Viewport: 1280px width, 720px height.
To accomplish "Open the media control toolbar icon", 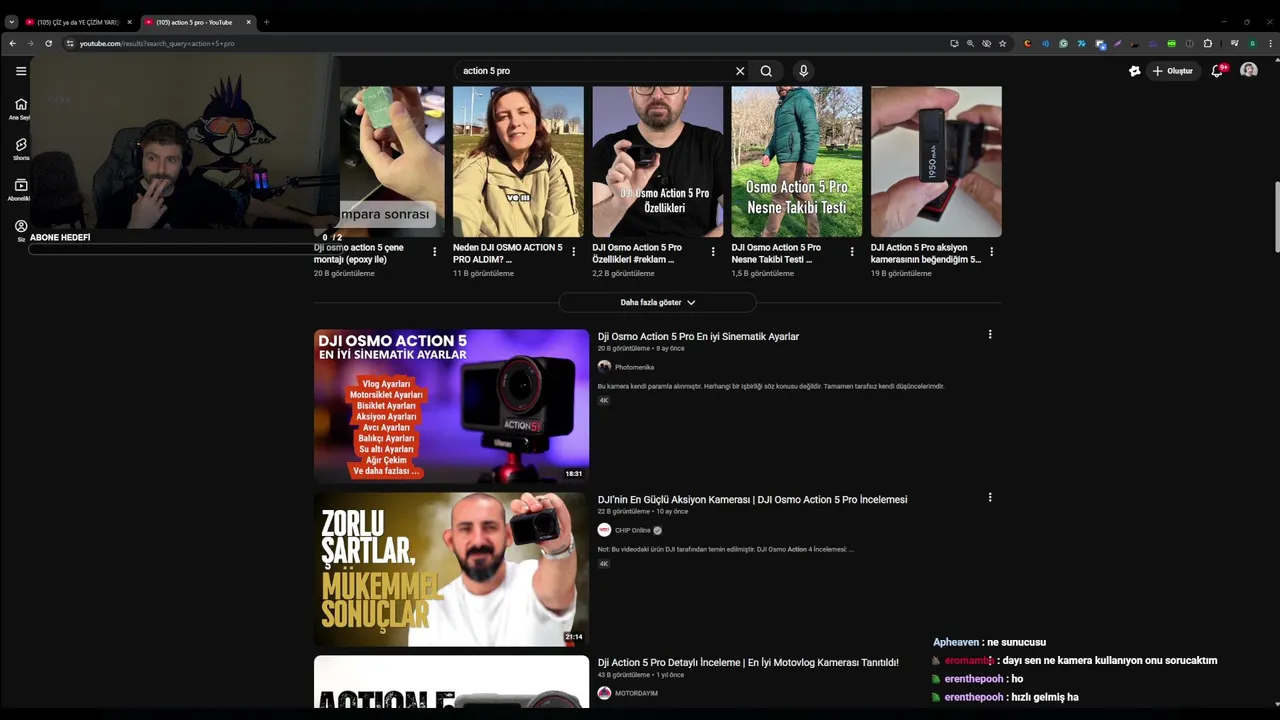I will (1235, 43).
